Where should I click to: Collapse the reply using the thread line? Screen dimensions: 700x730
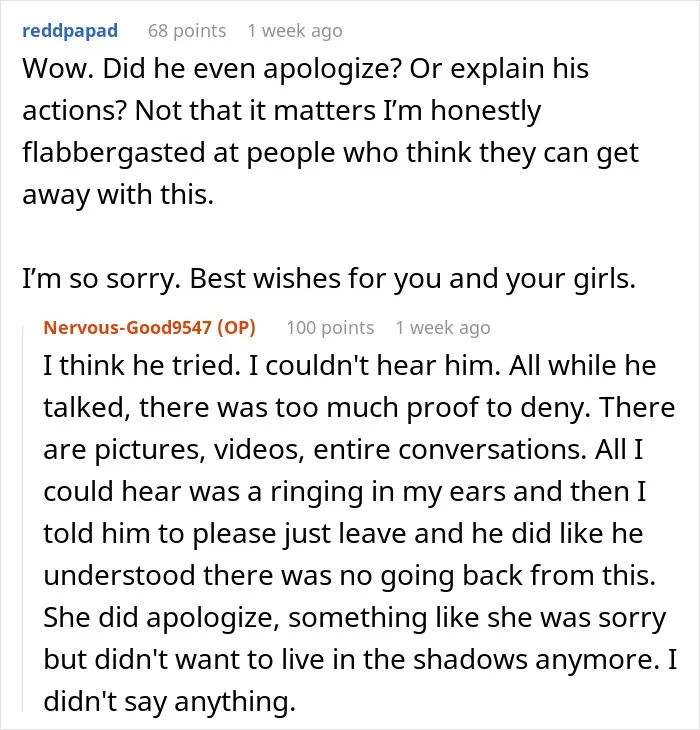point(23,519)
